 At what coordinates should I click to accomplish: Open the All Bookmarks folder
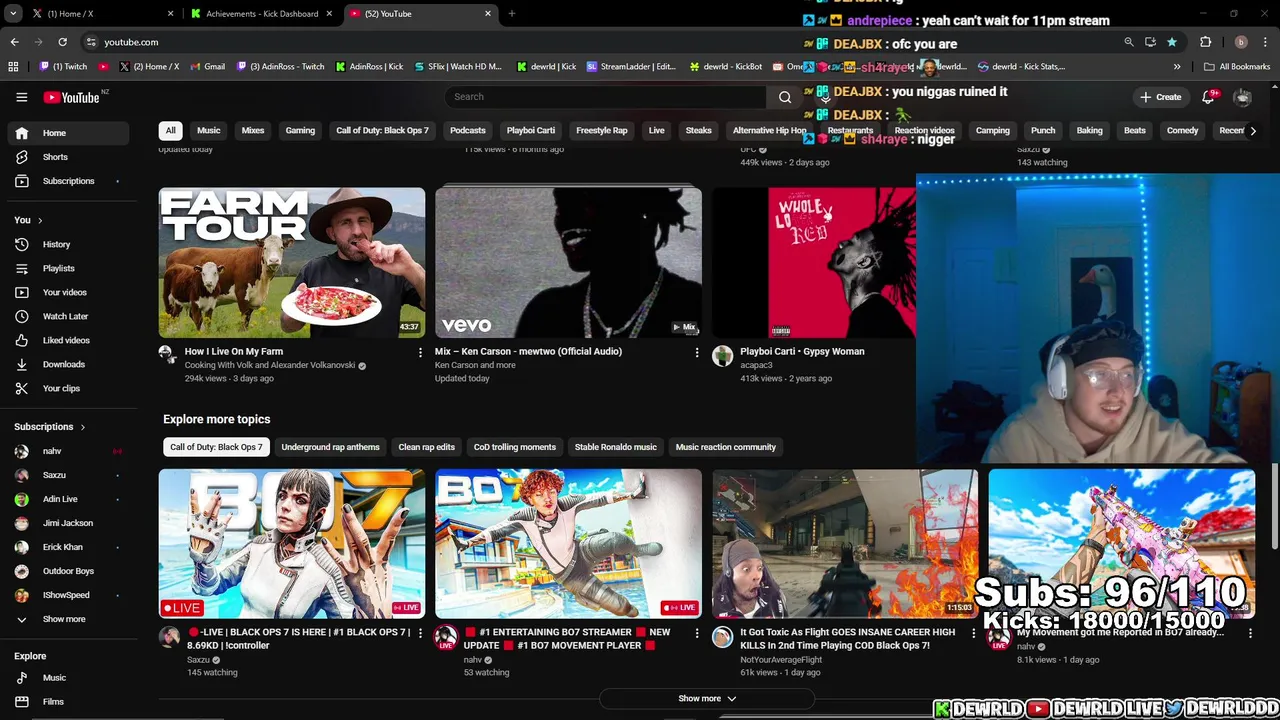click(x=1237, y=67)
